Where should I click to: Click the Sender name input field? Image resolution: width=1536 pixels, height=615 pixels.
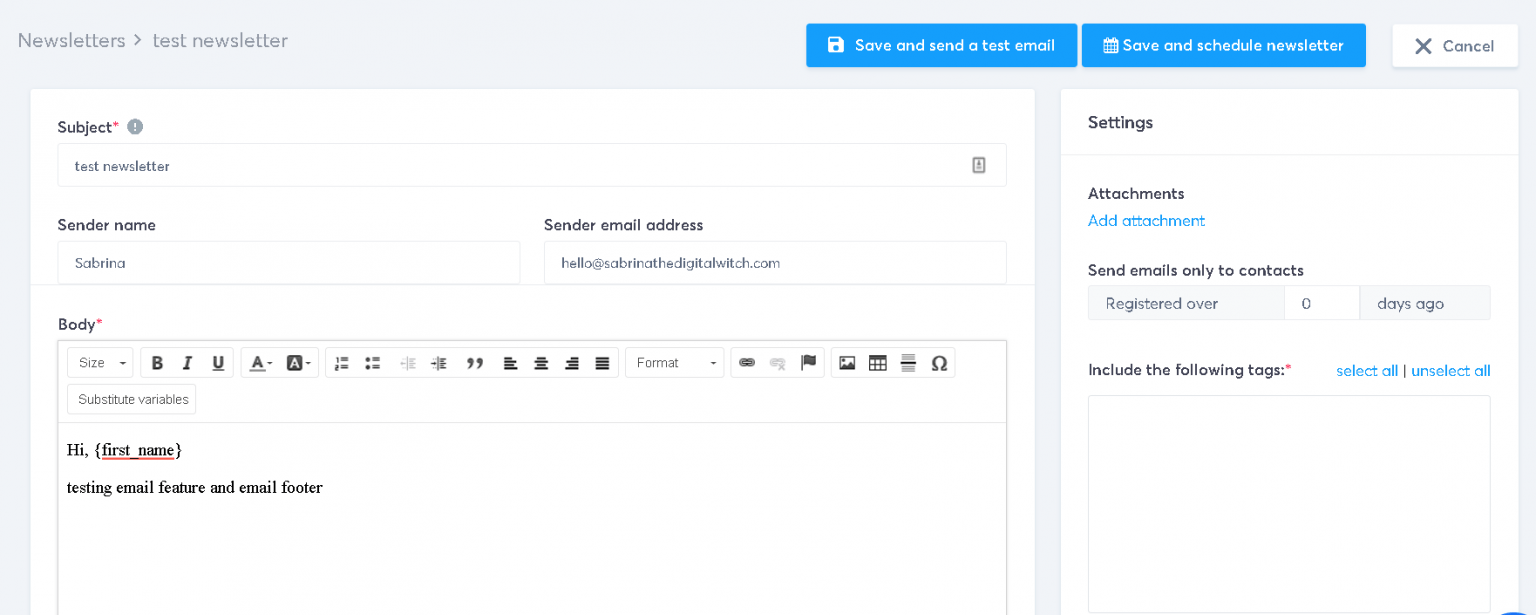point(288,262)
